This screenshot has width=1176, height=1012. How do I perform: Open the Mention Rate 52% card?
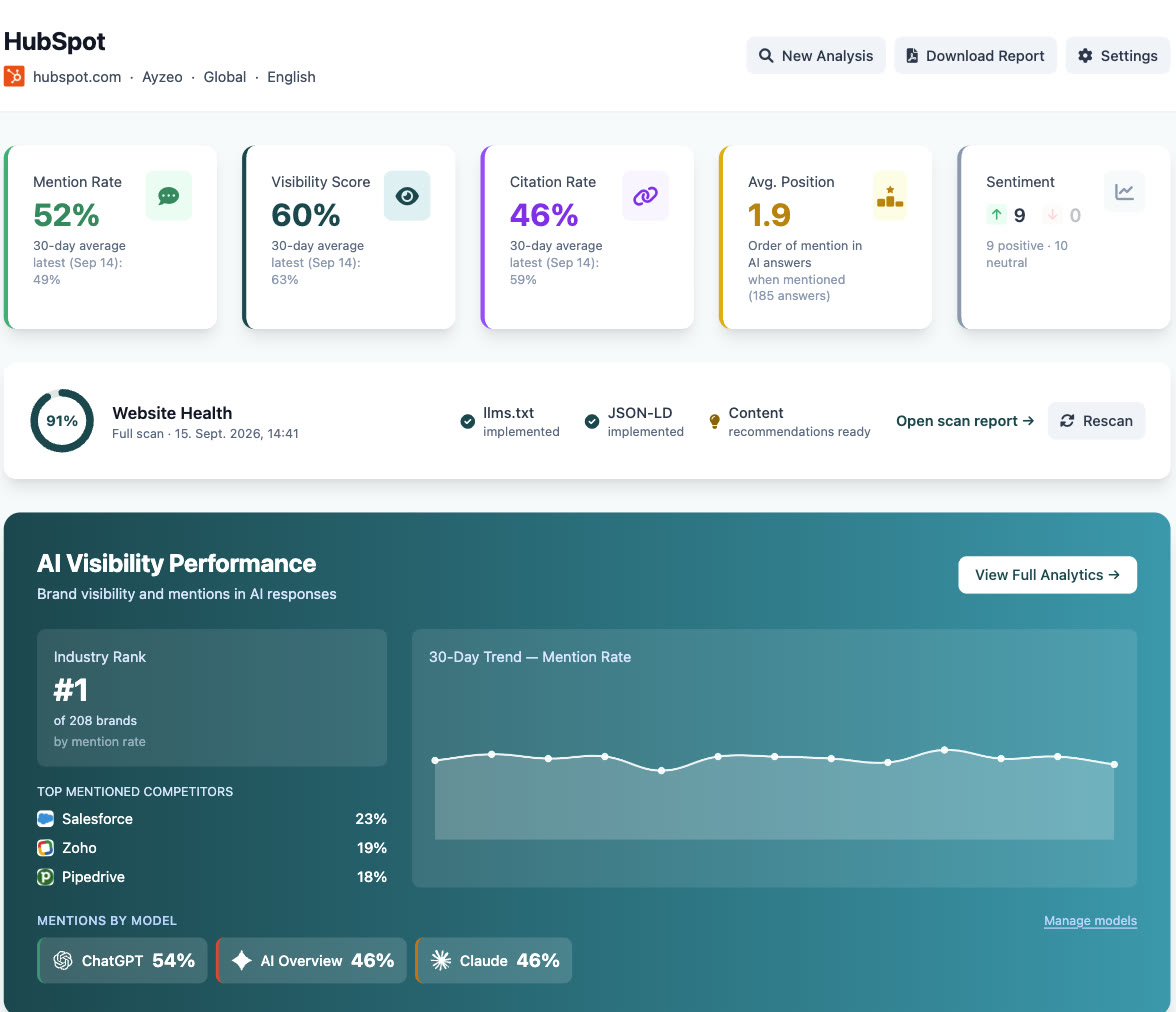pos(111,237)
